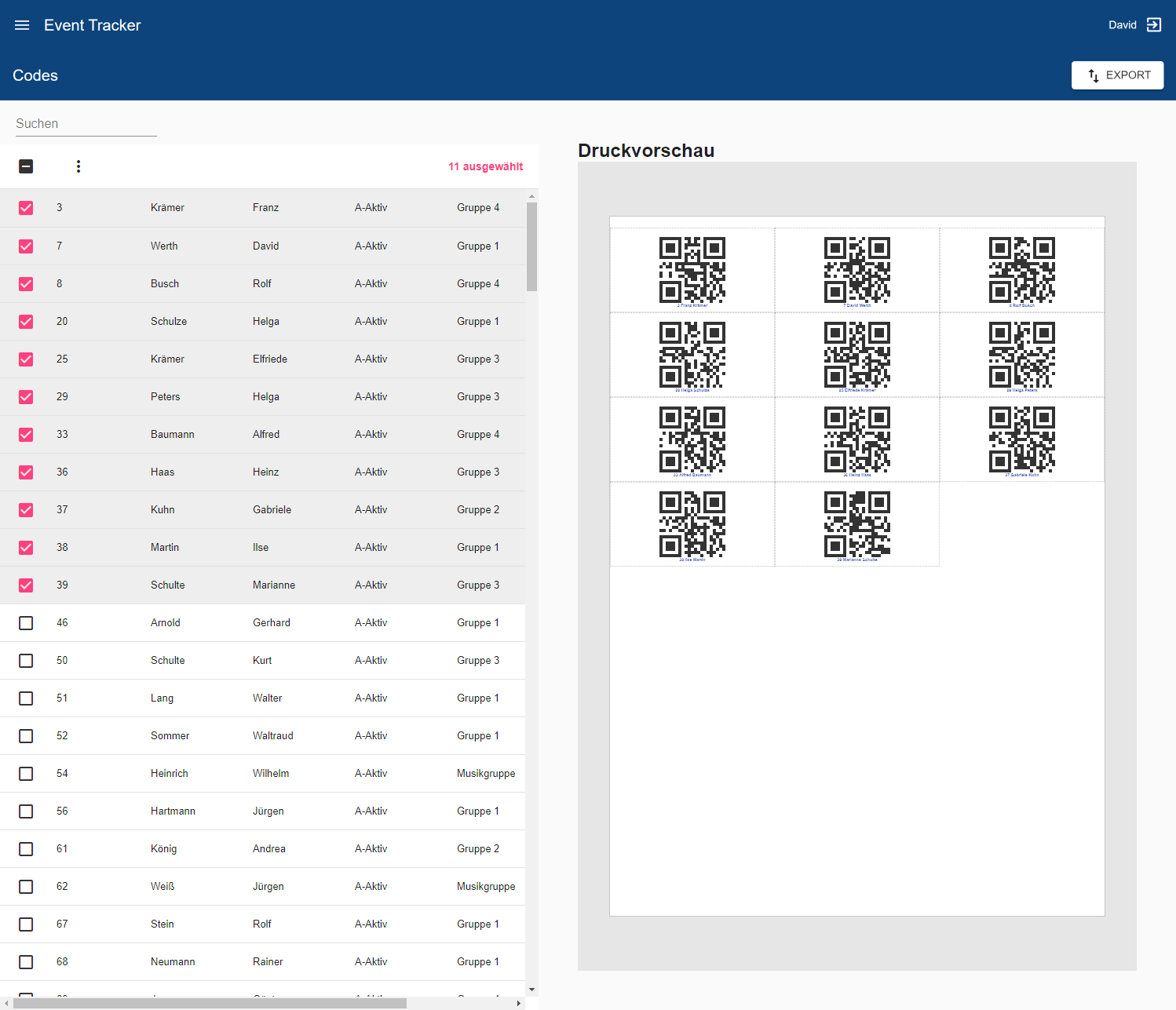The width and height of the screenshot is (1176, 1010).
Task: Click the QR code for Marianne Schulte
Action: pyautogui.click(x=857, y=524)
